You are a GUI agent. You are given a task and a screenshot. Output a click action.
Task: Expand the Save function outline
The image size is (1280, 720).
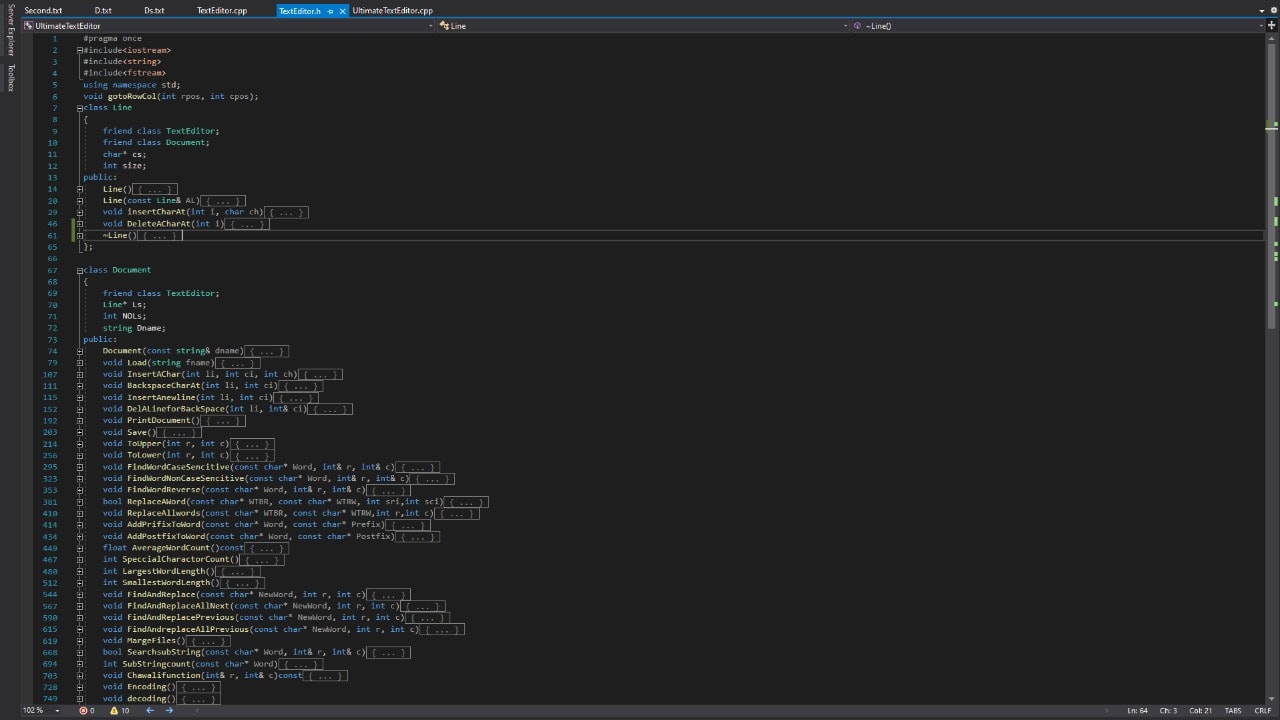tap(80, 433)
